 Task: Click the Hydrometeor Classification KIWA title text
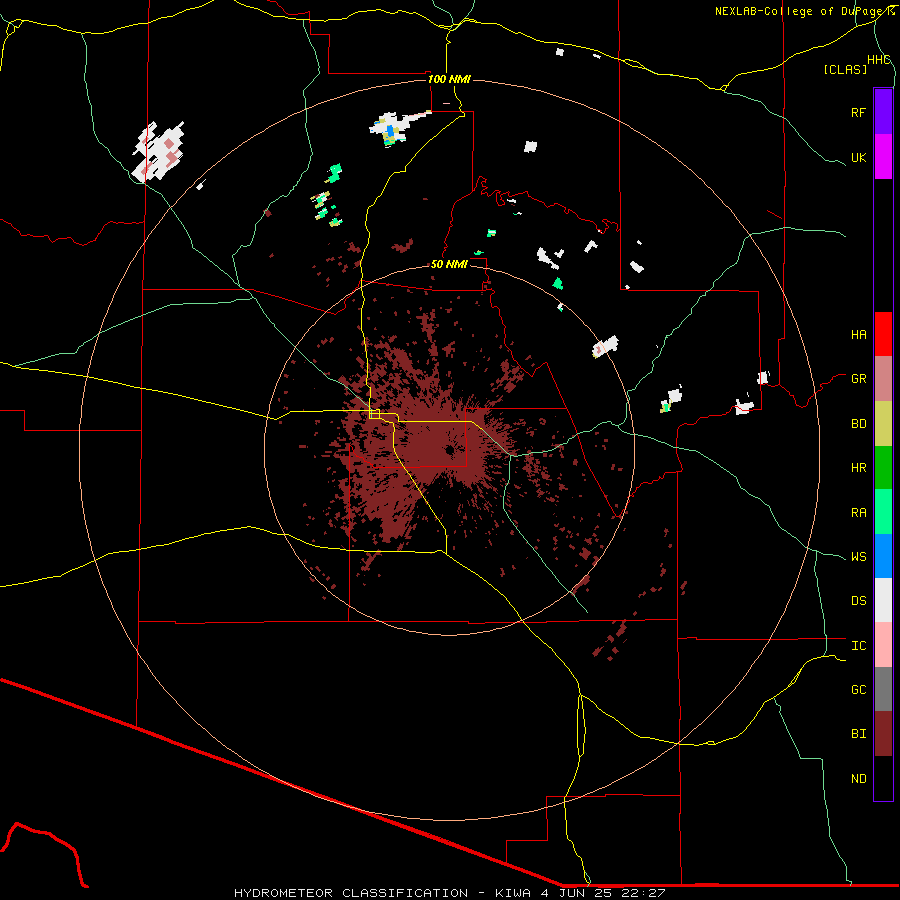tap(449, 893)
